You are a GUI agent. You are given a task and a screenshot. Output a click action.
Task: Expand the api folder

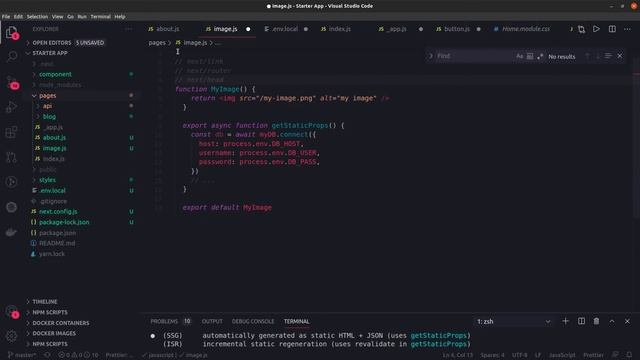[x=47, y=106]
